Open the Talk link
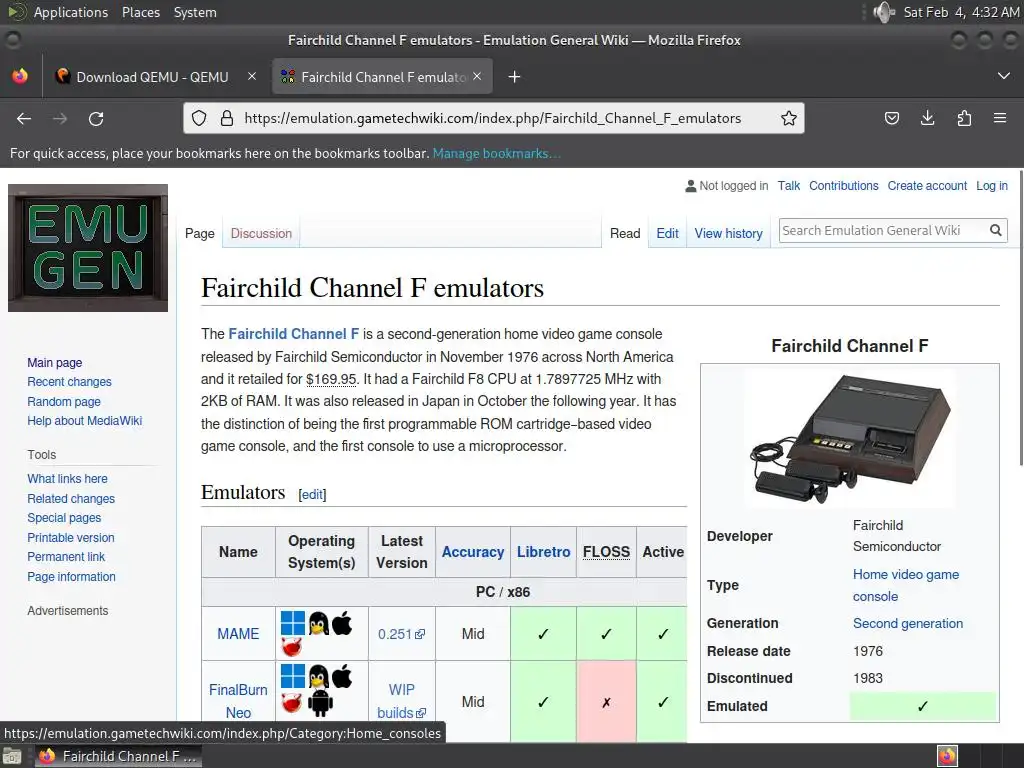This screenshot has height=768, width=1024. click(788, 185)
